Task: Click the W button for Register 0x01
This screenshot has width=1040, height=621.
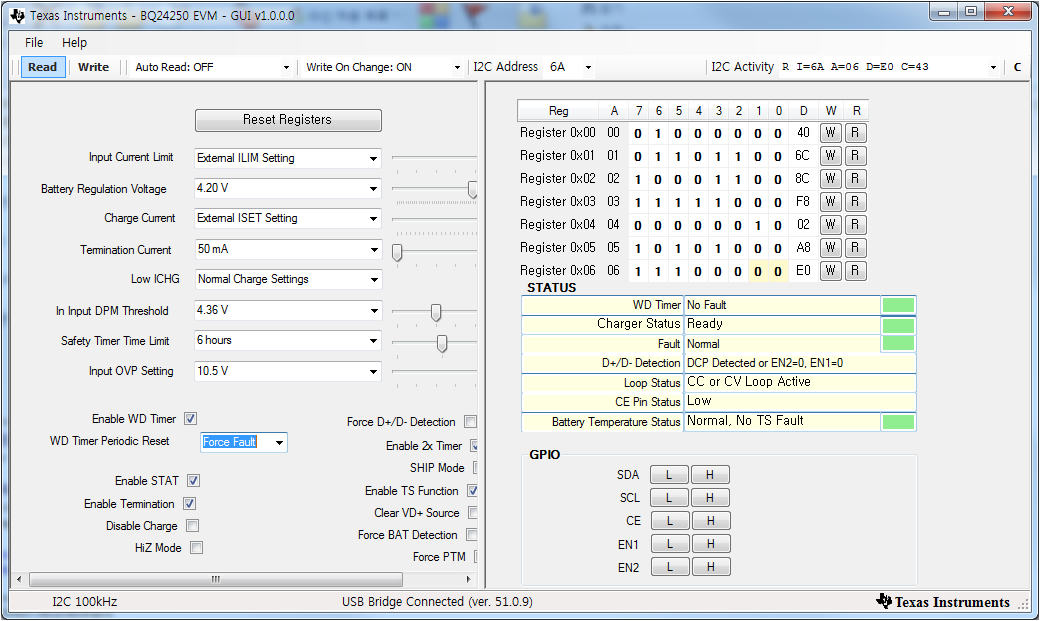Action: click(x=830, y=156)
